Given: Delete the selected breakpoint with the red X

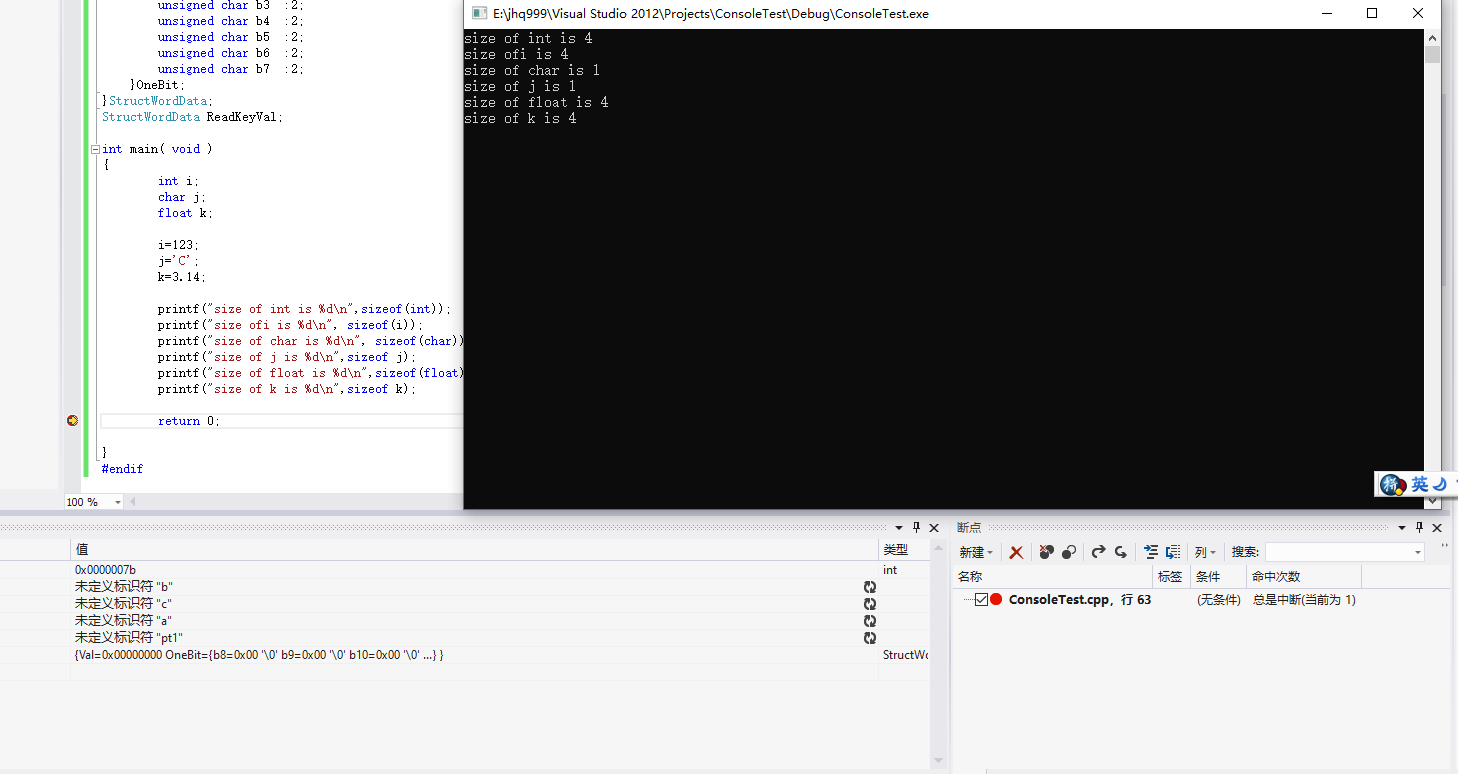Looking at the screenshot, I should pyautogui.click(x=1016, y=552).
